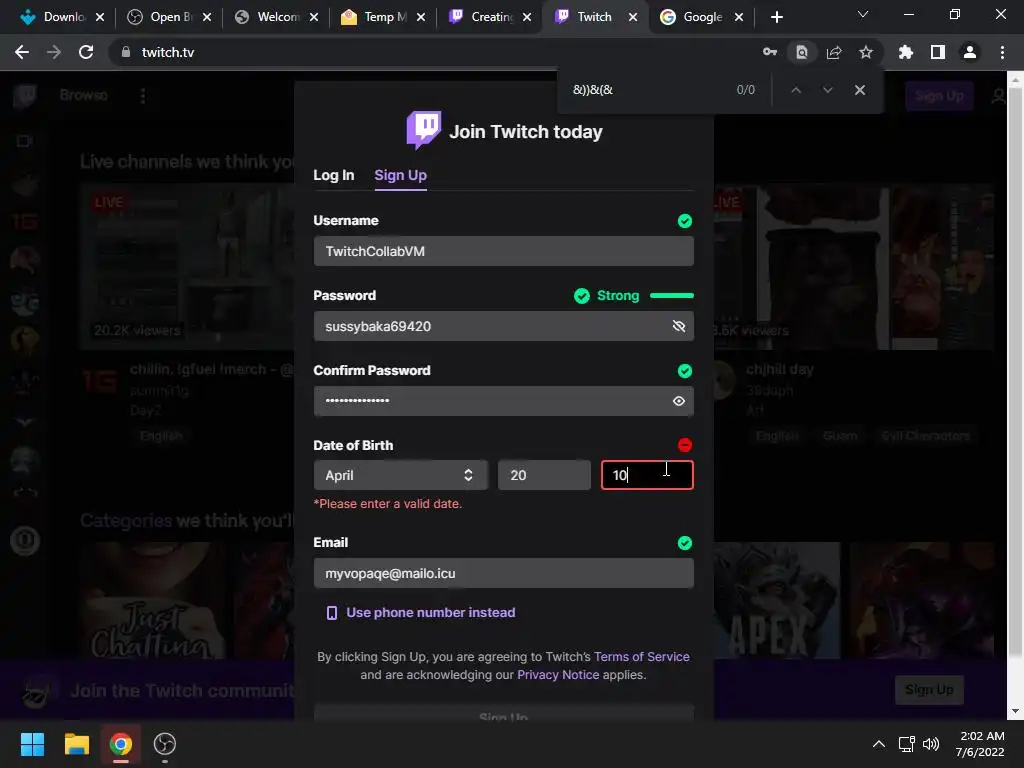Hide password using crossed-eye icon

coord(679,326)
